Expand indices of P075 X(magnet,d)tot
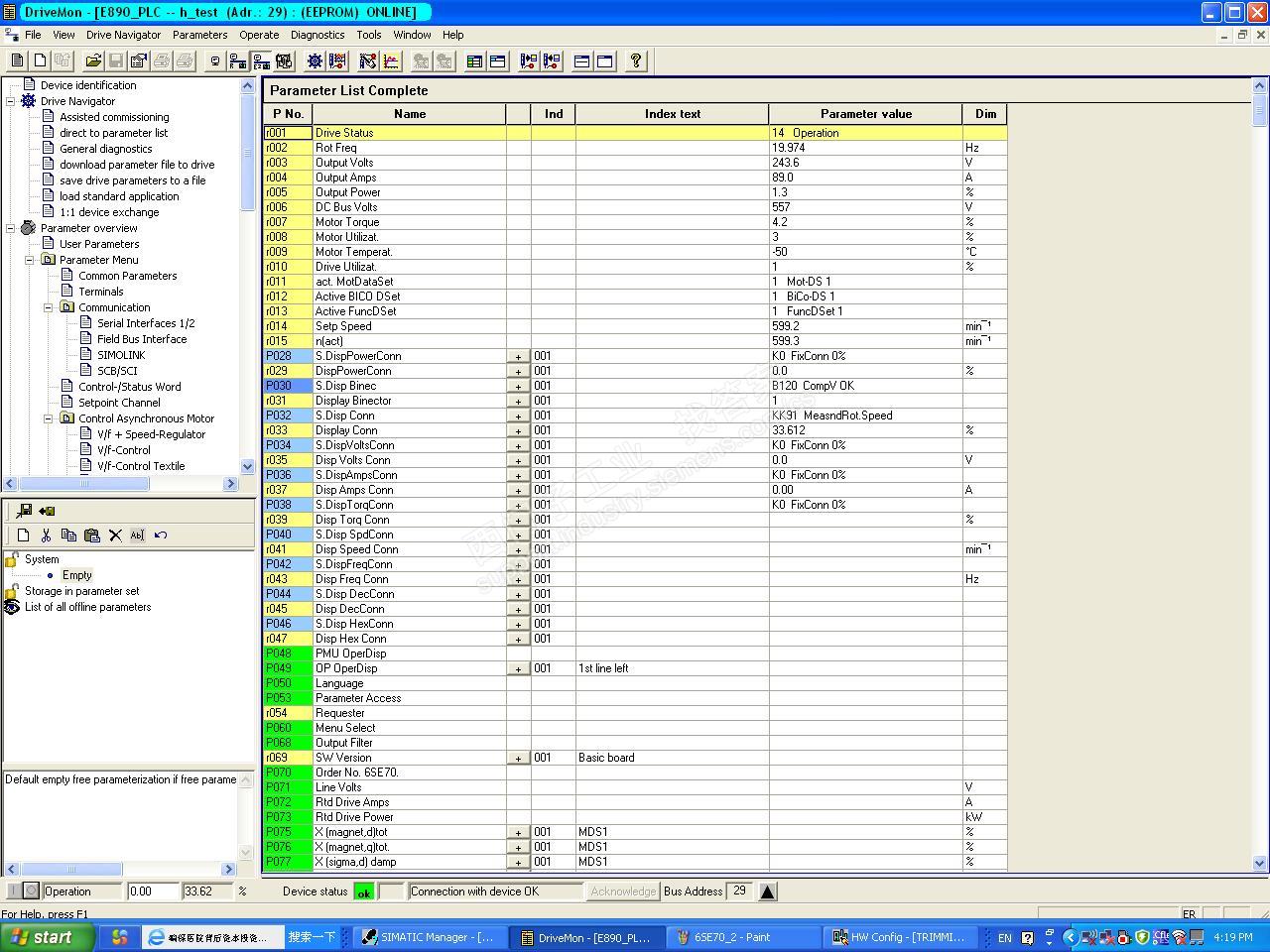The width and height of the screenshot is (1270, 952). [x=518, y=832]
